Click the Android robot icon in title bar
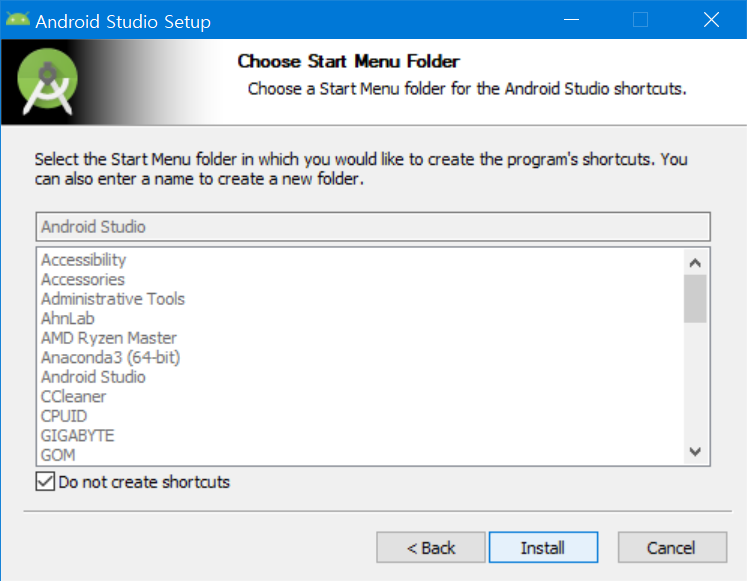The width and height of the screenshot is (747, 581). [x=18, y=20]
